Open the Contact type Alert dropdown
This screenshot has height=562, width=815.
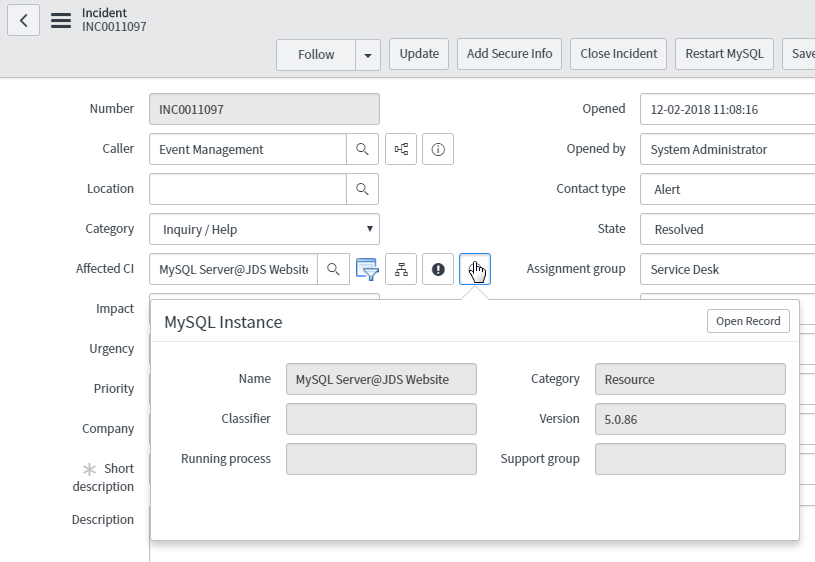(728, 189)
